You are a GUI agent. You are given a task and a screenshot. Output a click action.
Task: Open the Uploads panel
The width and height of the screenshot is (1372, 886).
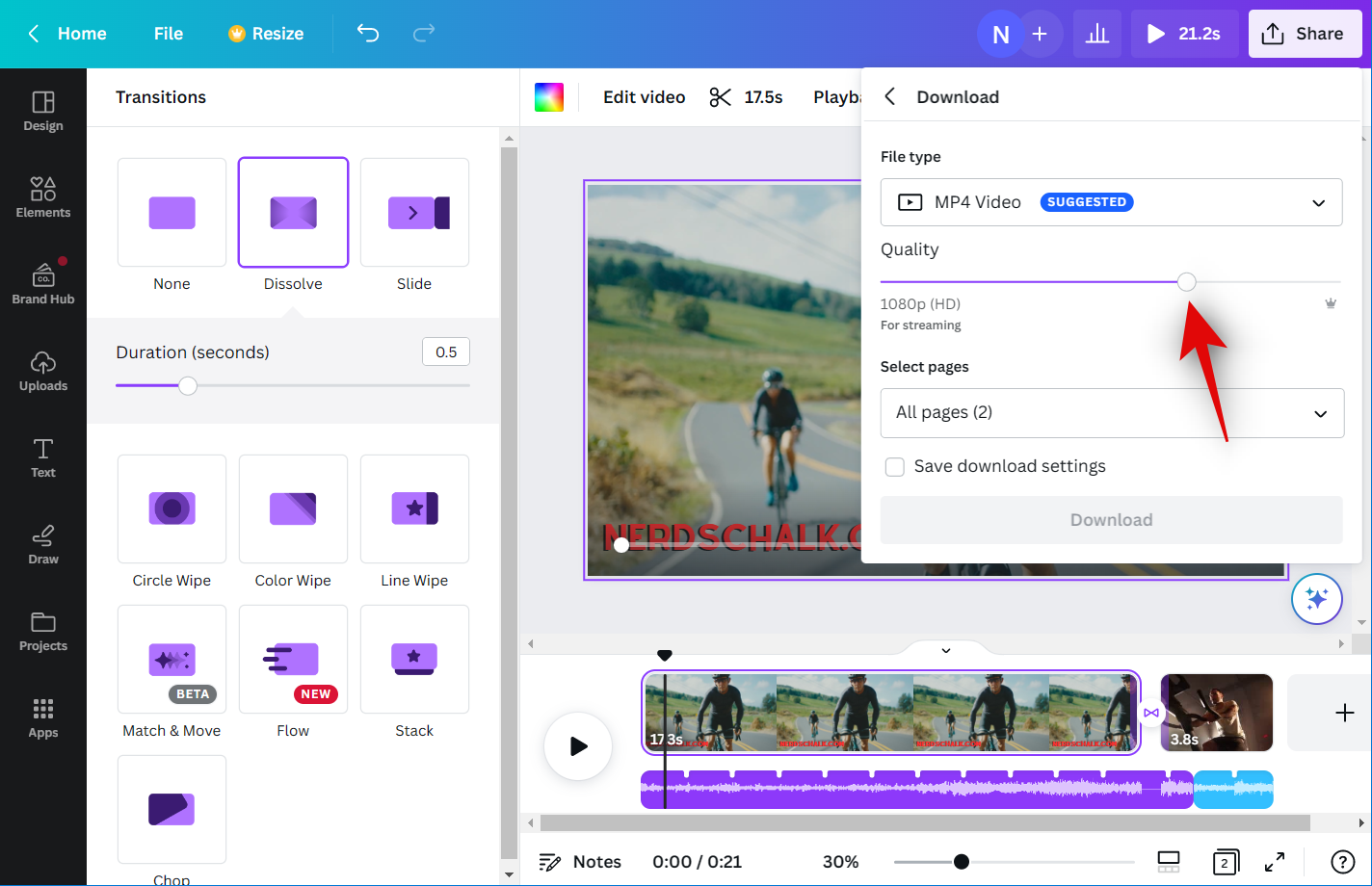click(x=43, y=371)
